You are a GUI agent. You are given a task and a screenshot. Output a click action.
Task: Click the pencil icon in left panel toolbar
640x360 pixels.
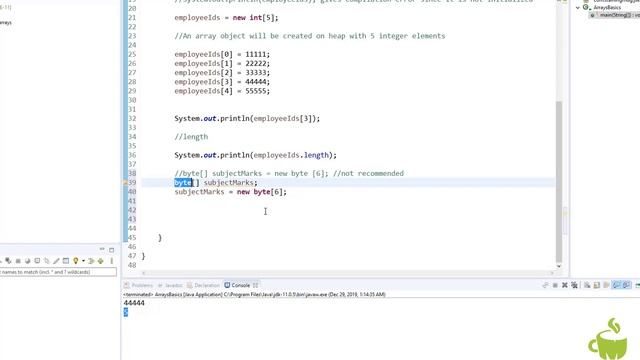56,261
